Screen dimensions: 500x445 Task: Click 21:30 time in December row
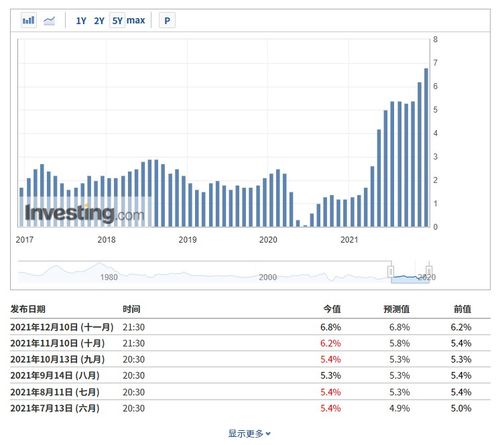point(134,327)
